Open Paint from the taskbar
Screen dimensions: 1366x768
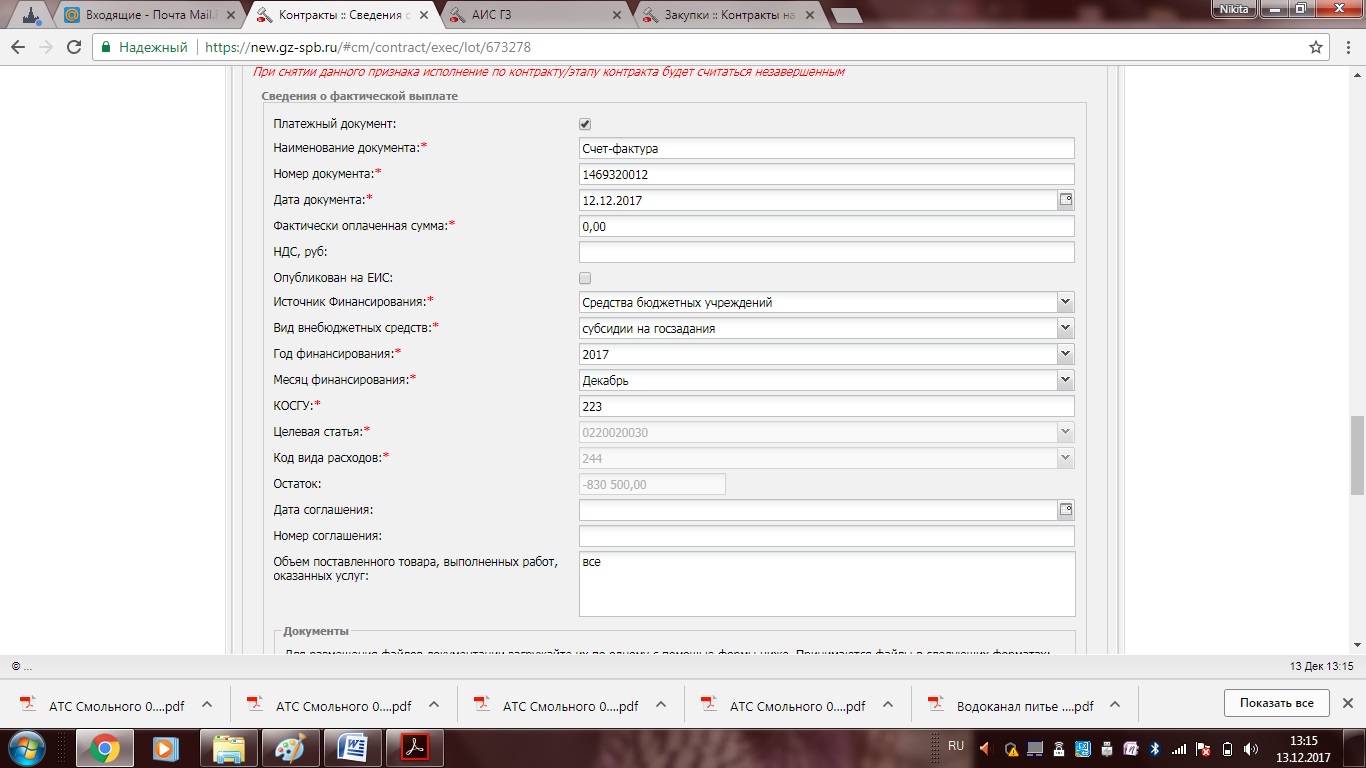[291, 748]
